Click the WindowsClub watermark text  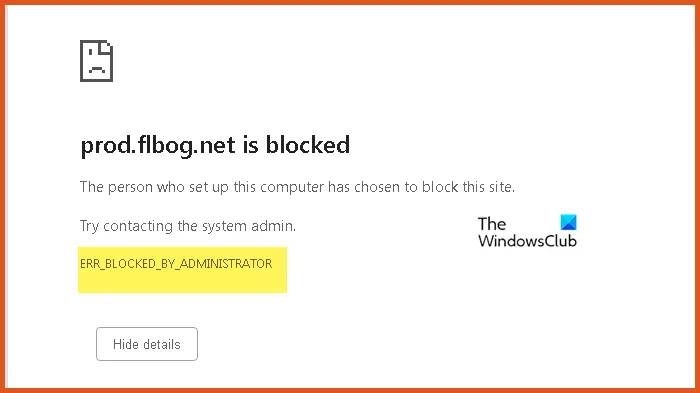527,241
